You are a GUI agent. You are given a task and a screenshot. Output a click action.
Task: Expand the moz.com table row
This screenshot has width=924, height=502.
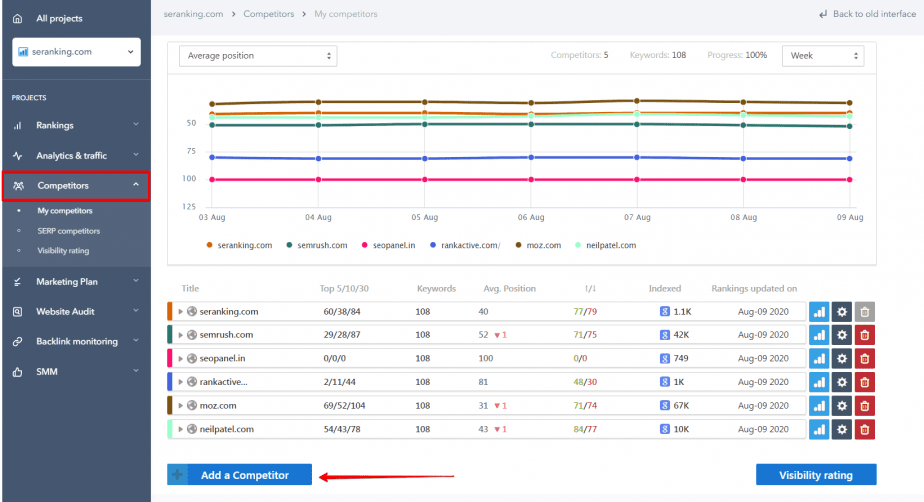point(180,405)
